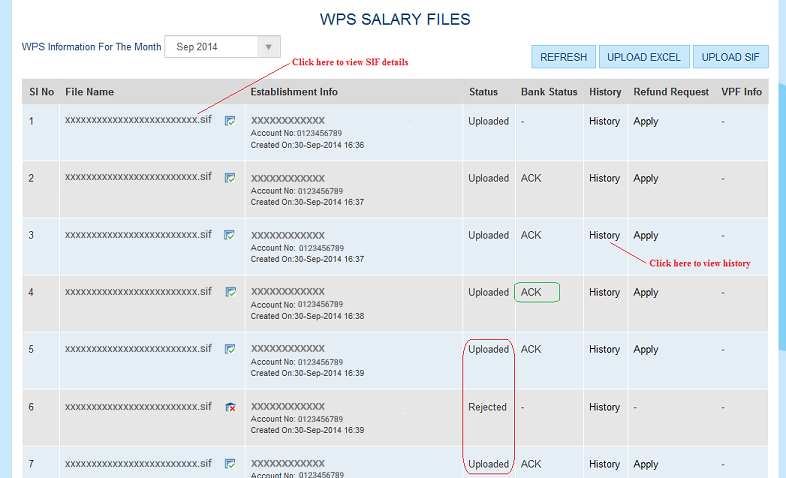This screenshot has height=478, width=786.
Task: View History for rejected row 6
Action: coord(604,407)
